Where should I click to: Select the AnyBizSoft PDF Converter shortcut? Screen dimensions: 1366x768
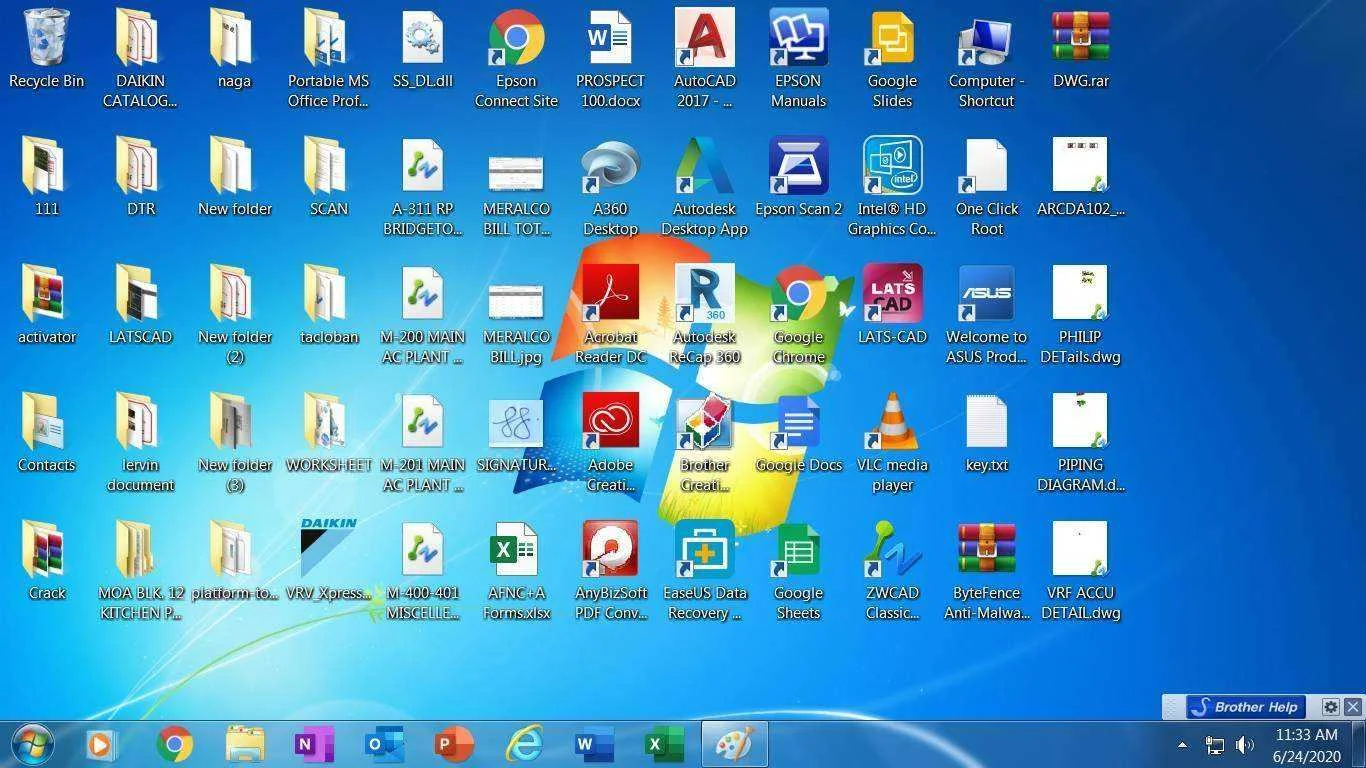[x=610, y=570]
